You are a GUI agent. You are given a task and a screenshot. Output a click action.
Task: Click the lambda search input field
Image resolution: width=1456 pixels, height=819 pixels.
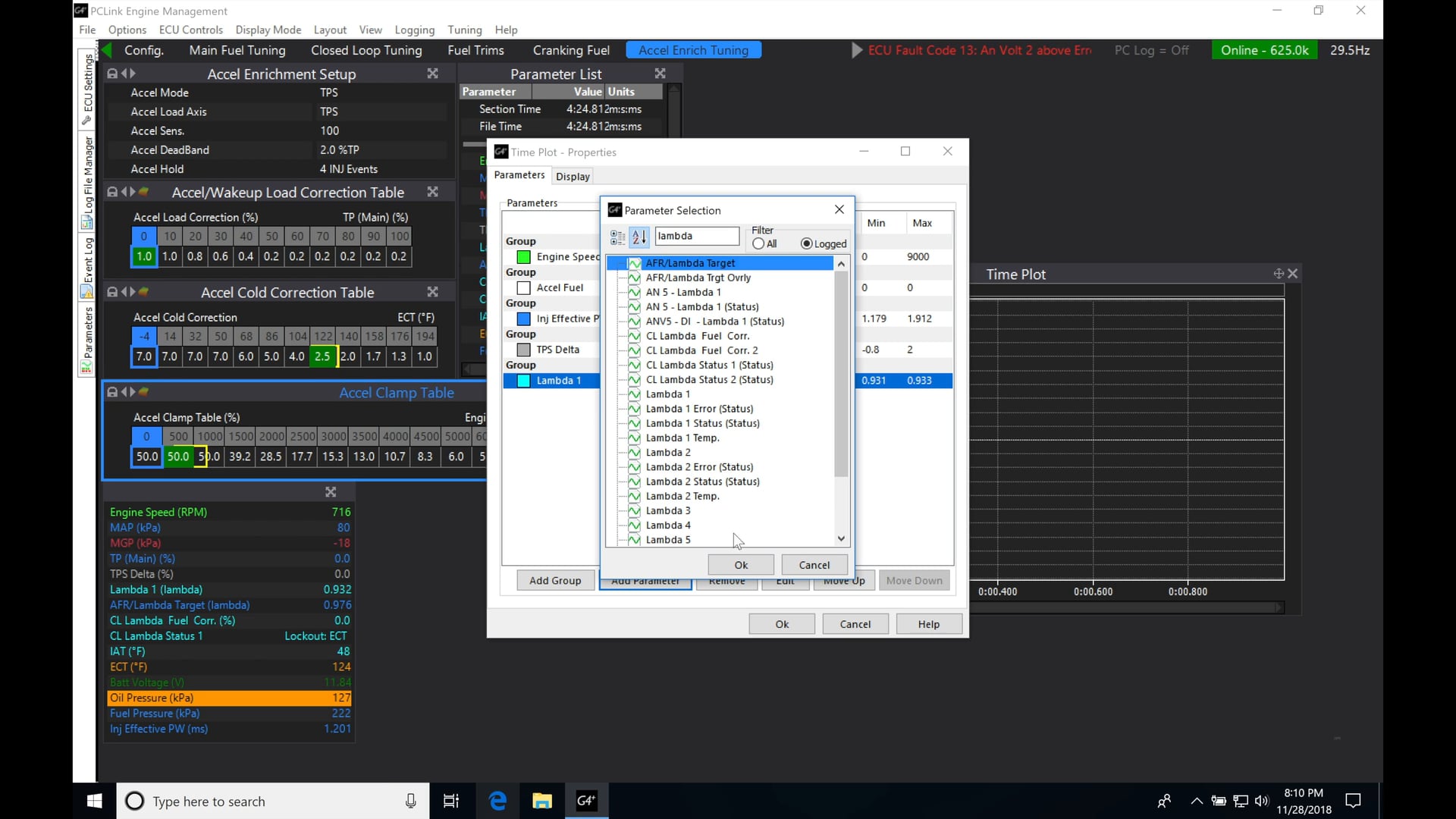point(696,236)
